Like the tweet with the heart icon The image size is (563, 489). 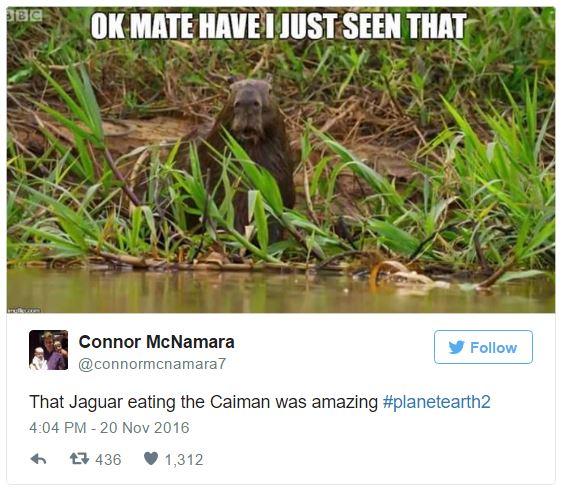coord(151,458)
